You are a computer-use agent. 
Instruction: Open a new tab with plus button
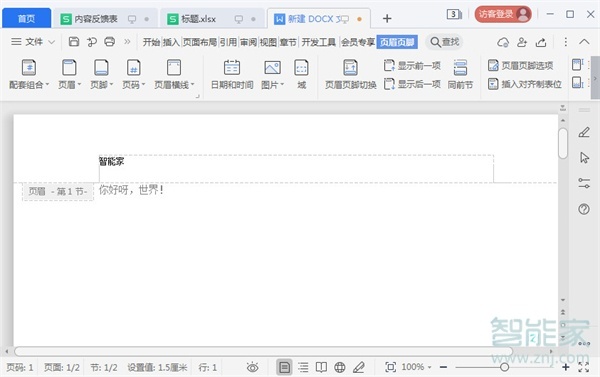(x=387, y=18)
